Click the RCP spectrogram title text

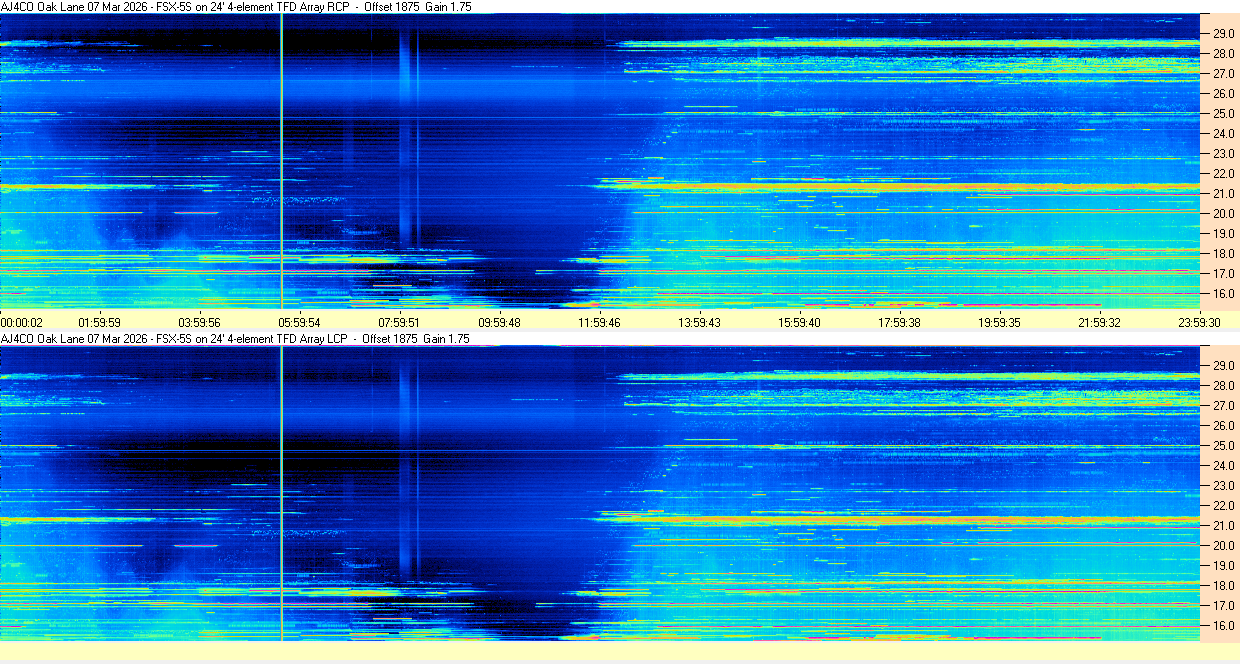point(236,7)
